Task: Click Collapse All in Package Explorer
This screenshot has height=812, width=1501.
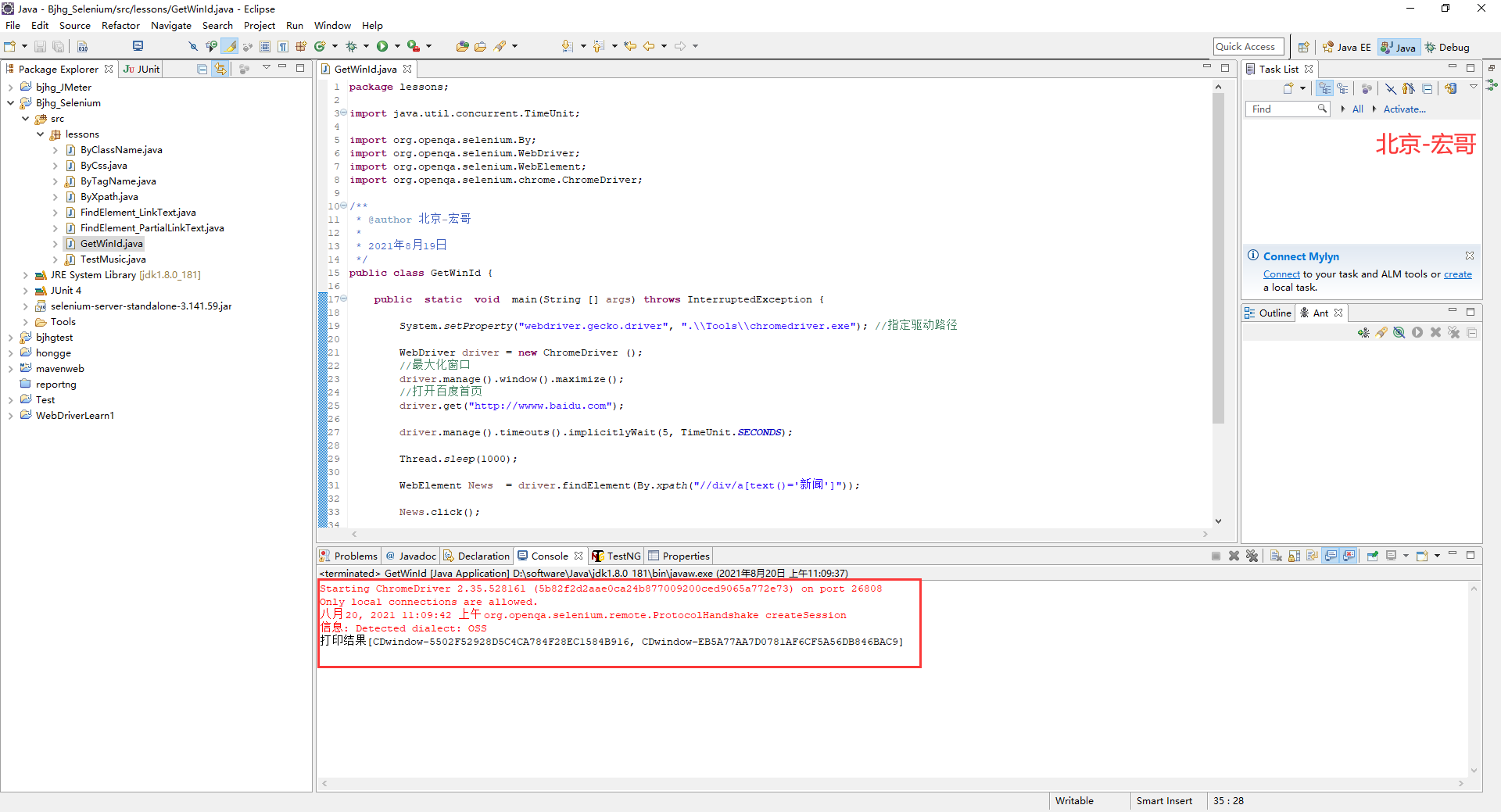Action: click(x=202, y=70)
